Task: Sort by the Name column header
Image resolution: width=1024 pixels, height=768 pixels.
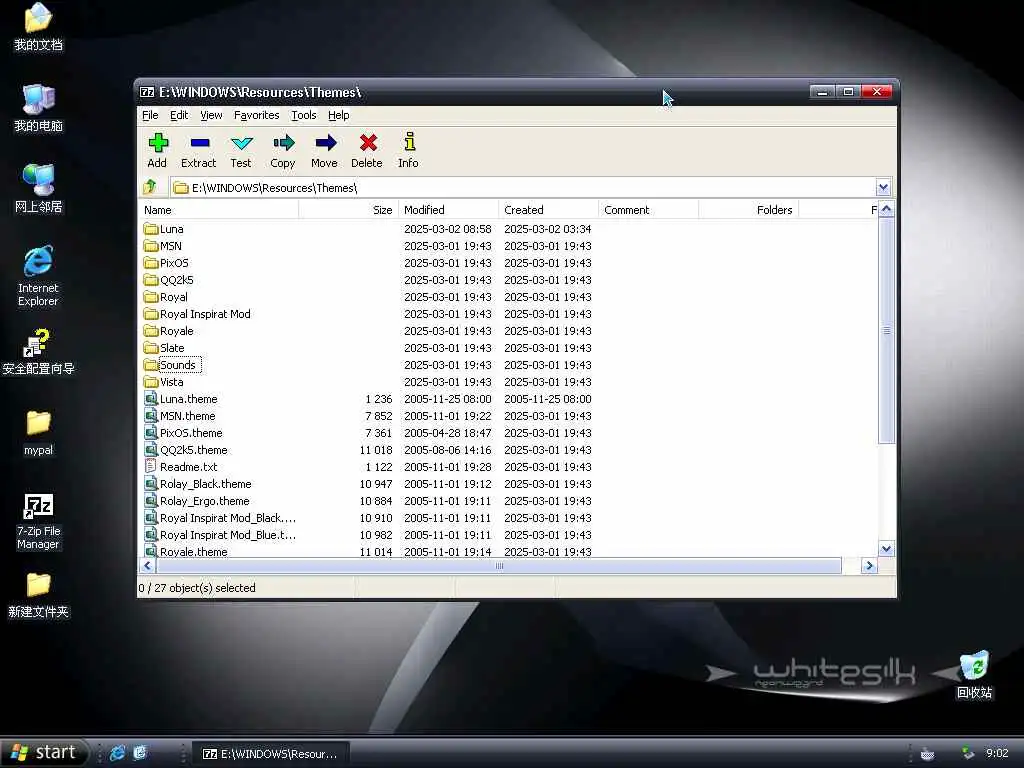Action: pos(219,210)
